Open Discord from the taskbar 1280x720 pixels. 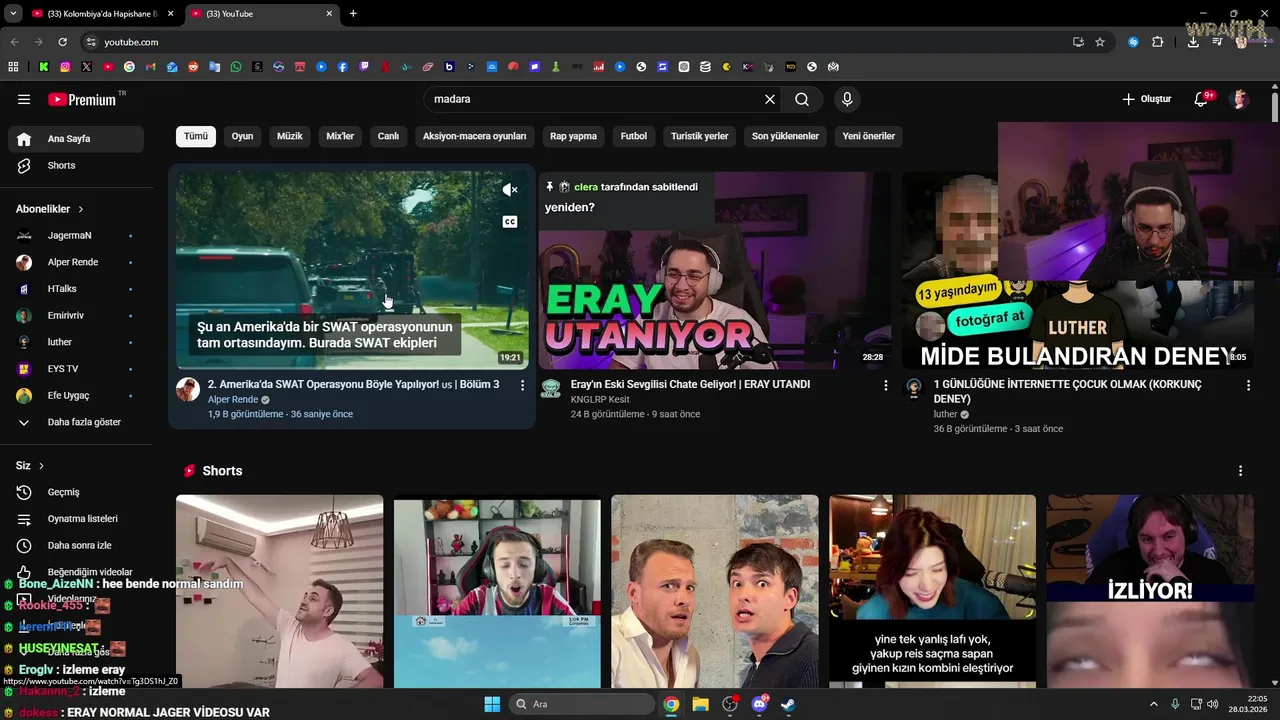[759, 704]
